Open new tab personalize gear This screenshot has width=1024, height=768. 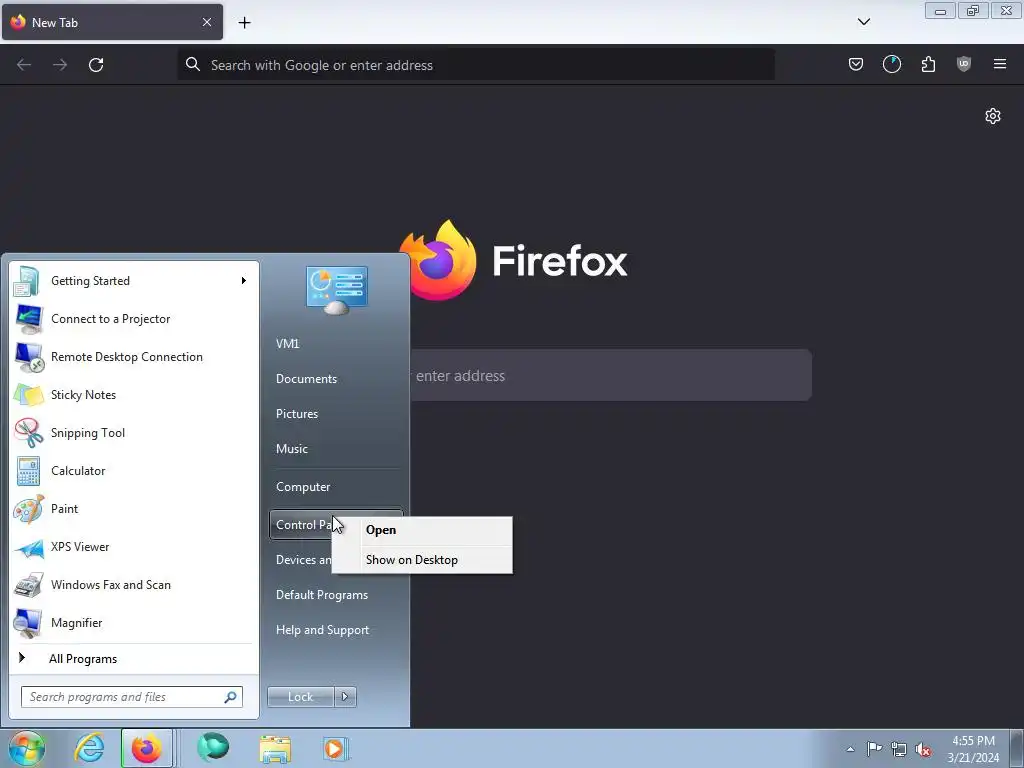pos(993,116)
